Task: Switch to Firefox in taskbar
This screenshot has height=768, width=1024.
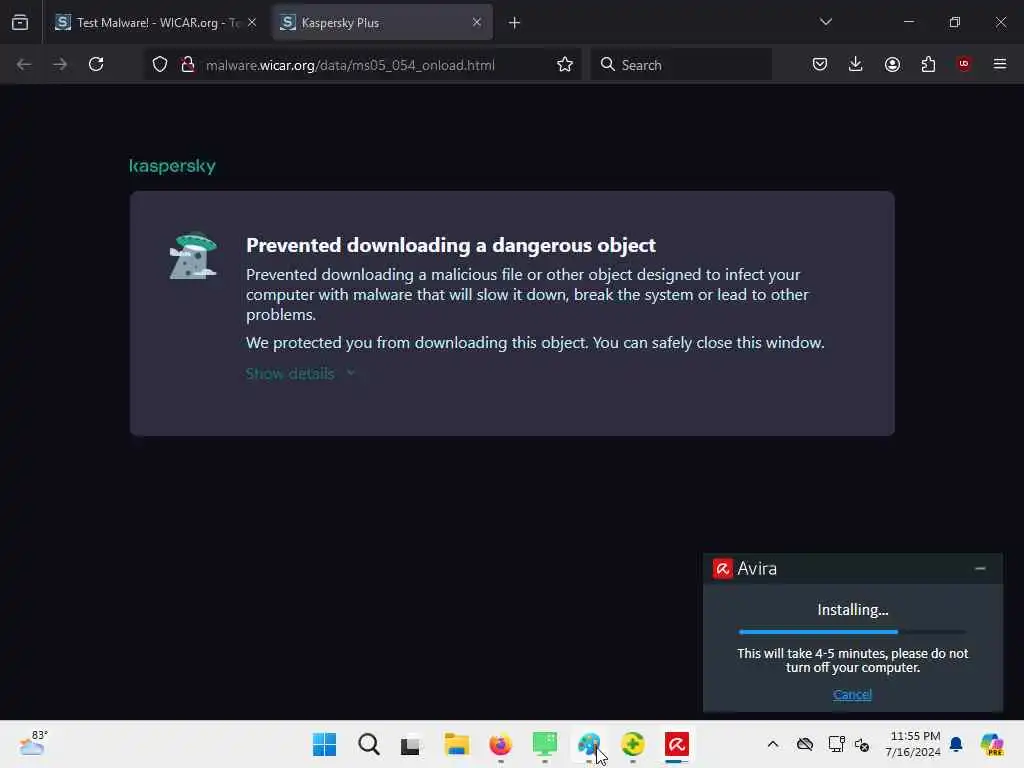Action: point(501,744)
